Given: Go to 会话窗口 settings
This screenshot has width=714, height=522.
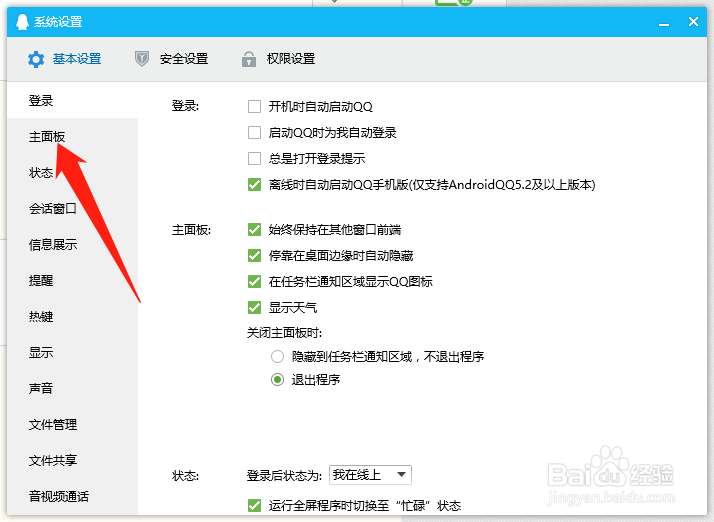Looking at the screenshot, I should pyautogui.click(x=72, y=209).
